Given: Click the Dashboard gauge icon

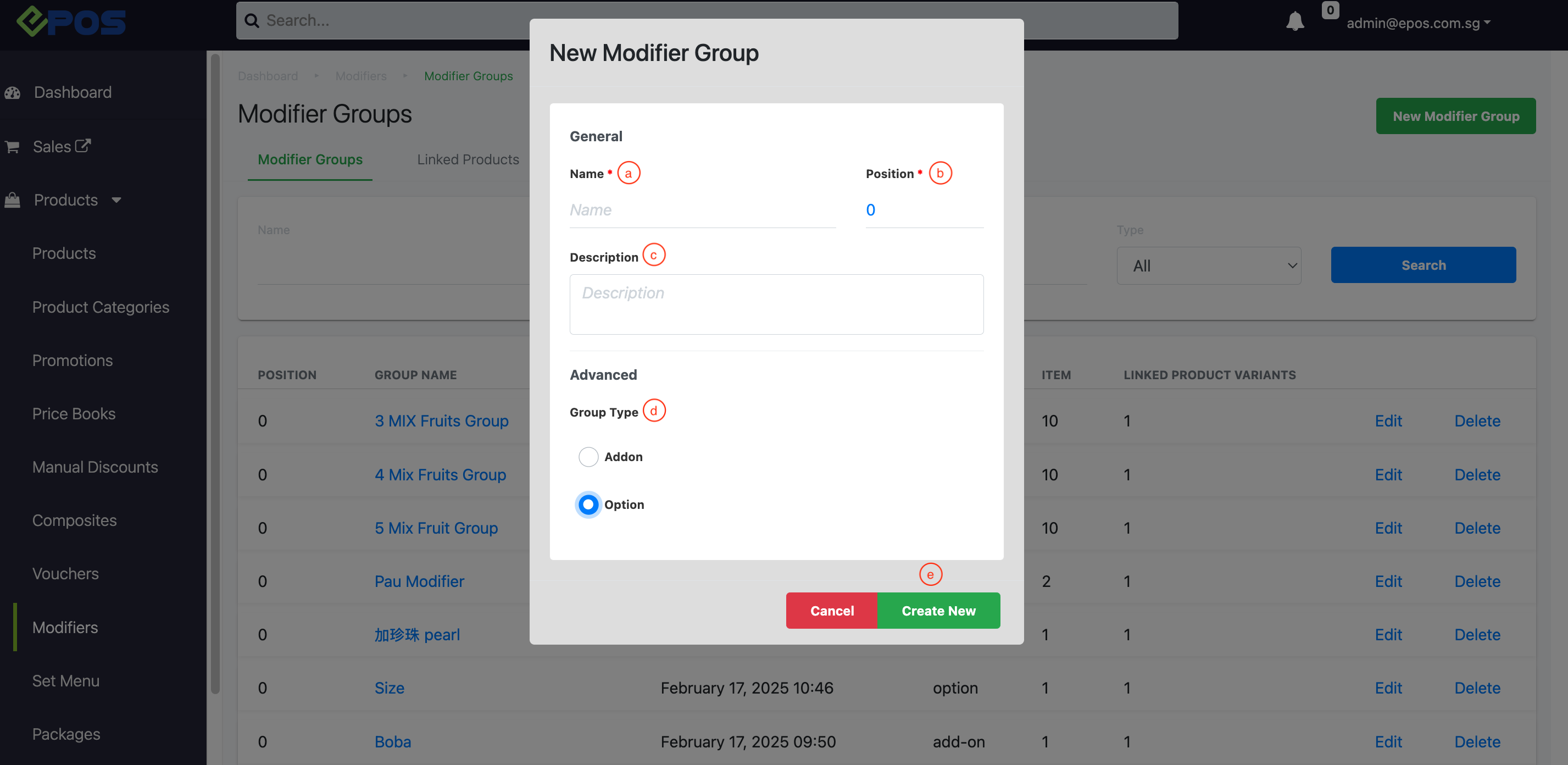Looking at the screenshot, I should click(12, 92).
